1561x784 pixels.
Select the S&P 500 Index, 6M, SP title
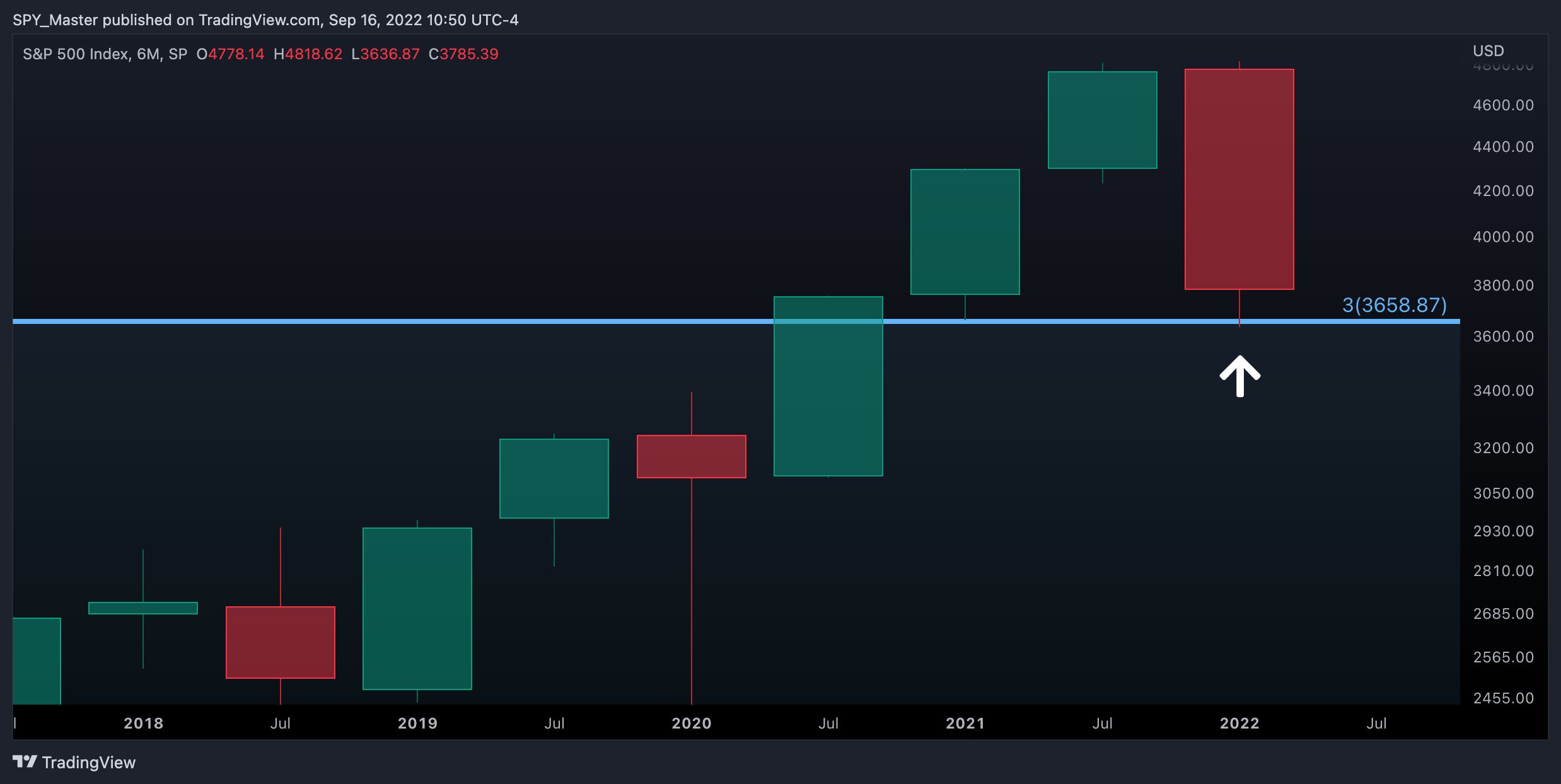click(x=105, y=54)
